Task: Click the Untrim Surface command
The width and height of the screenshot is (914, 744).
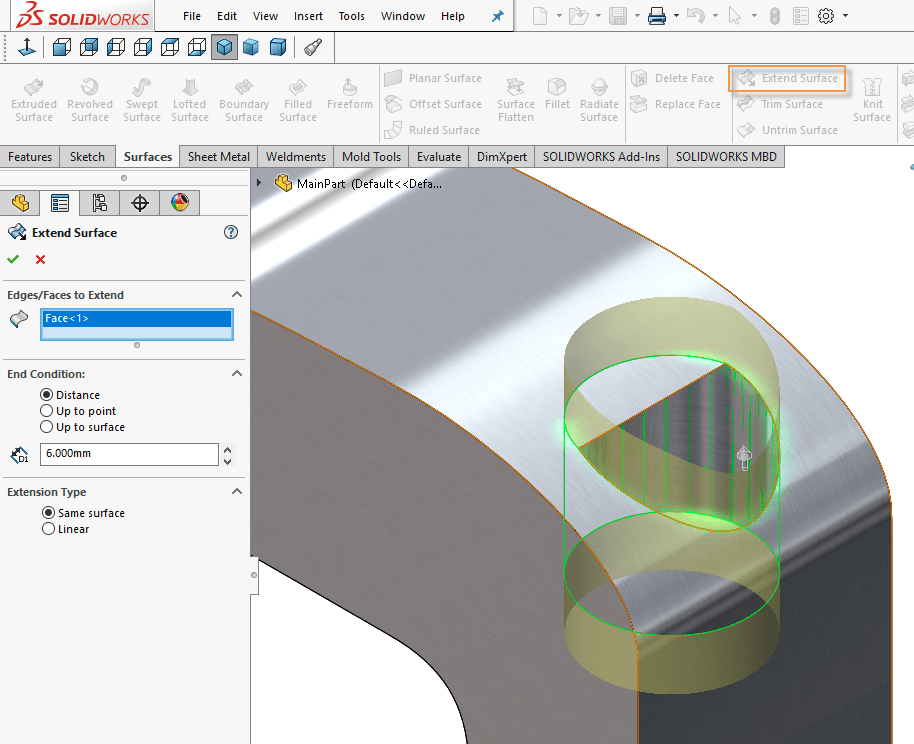Action: [788, 129]
